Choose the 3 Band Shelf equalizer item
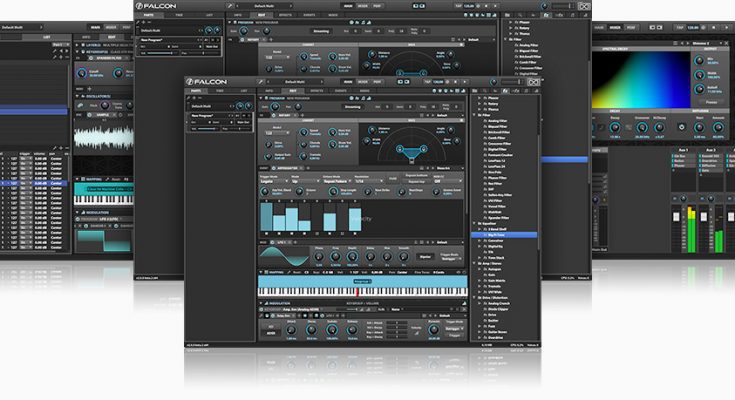This screenshot has width=735, height=400. click(495, 229)
